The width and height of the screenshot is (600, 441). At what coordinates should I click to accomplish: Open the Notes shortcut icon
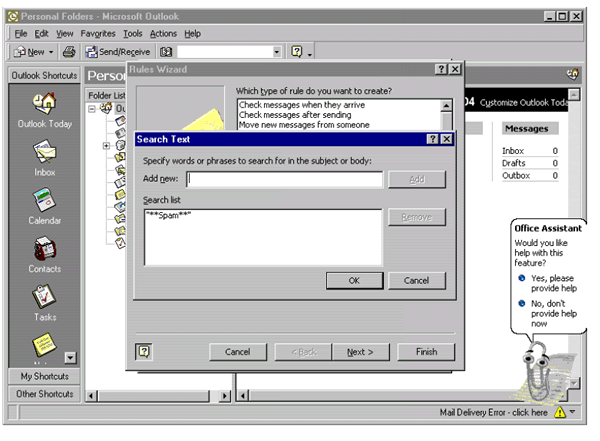[x=44, y=345]
